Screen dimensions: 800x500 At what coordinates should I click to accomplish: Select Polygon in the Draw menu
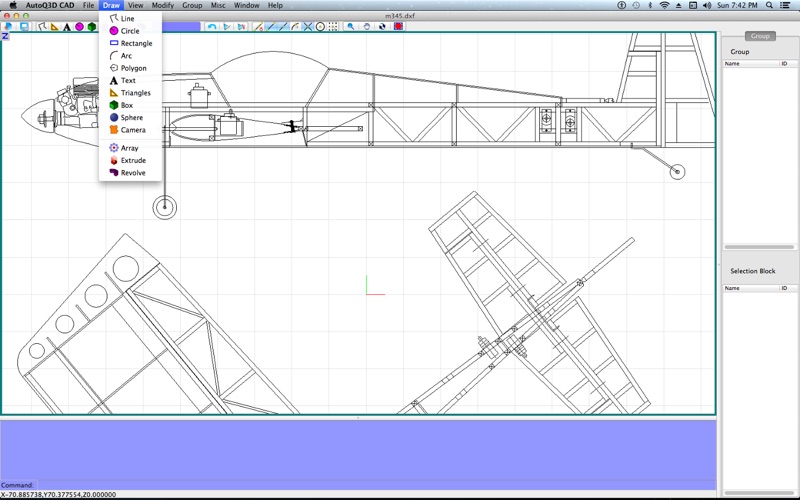point(133,68)
